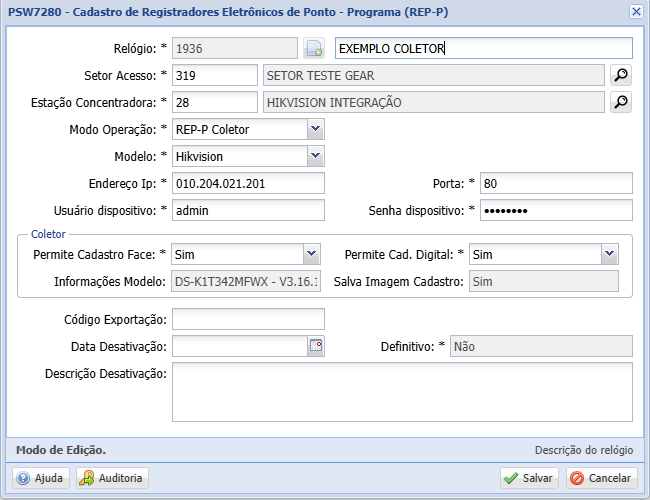Click the Usuário dispositivo field
This screenshot has height=500, width=650.
[x=249, y=210]
